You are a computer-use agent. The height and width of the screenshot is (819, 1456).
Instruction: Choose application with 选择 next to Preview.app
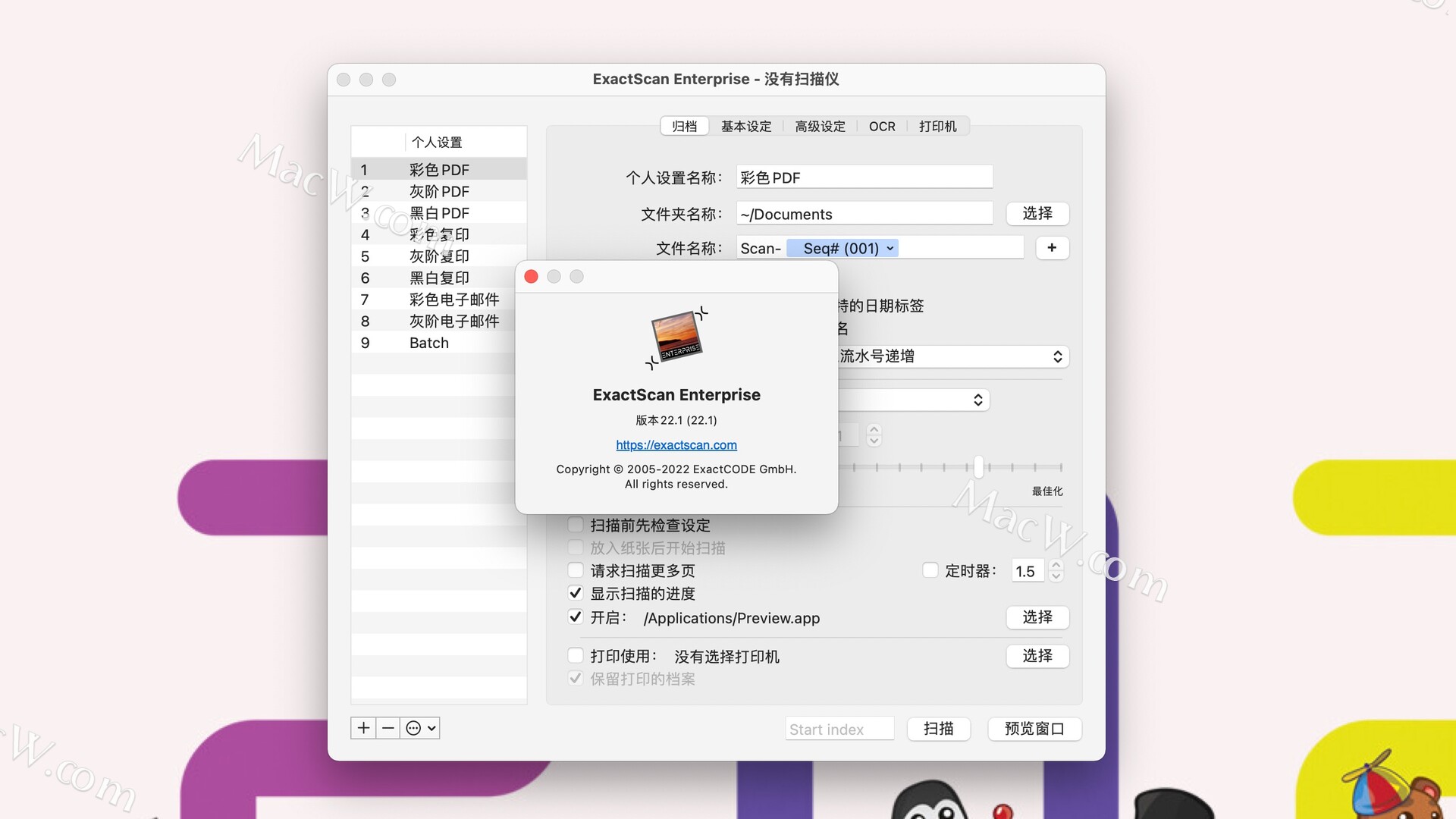coord(1037,617)
